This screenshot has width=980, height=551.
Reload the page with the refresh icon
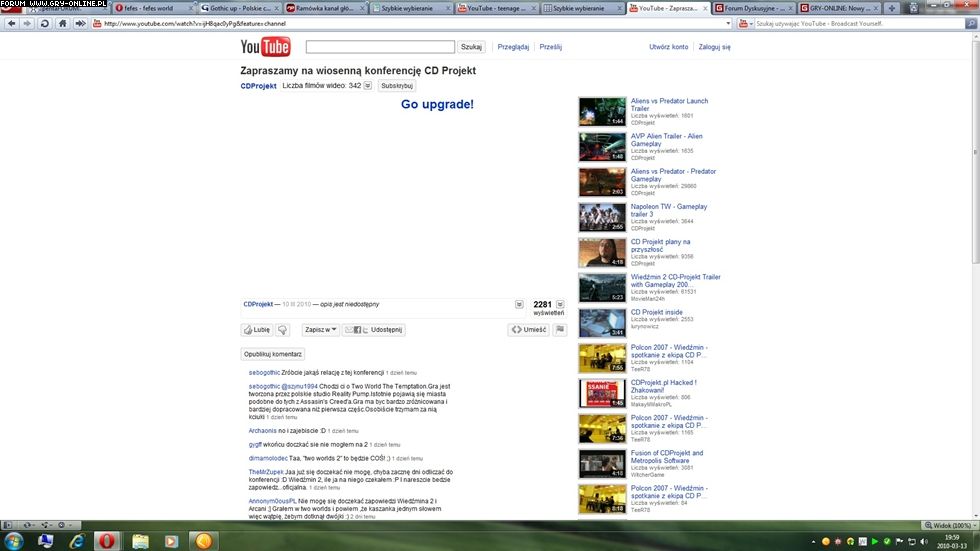point(44,23)
